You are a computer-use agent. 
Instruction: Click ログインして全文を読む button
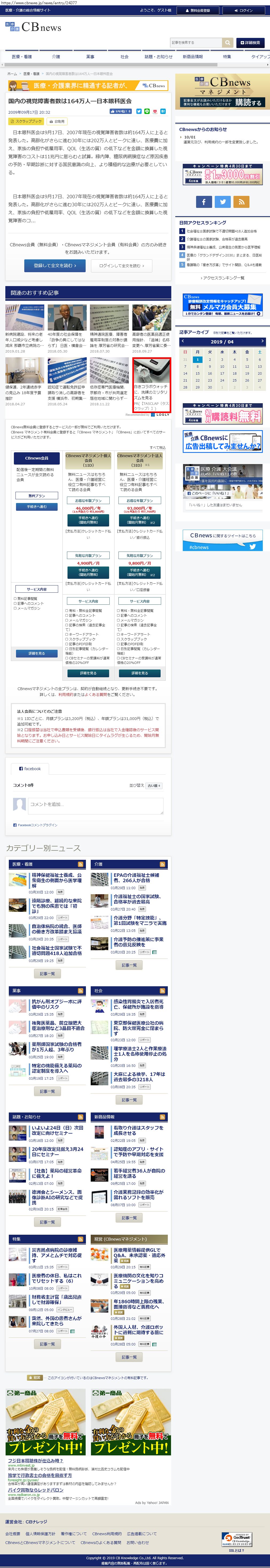[122, 266]
